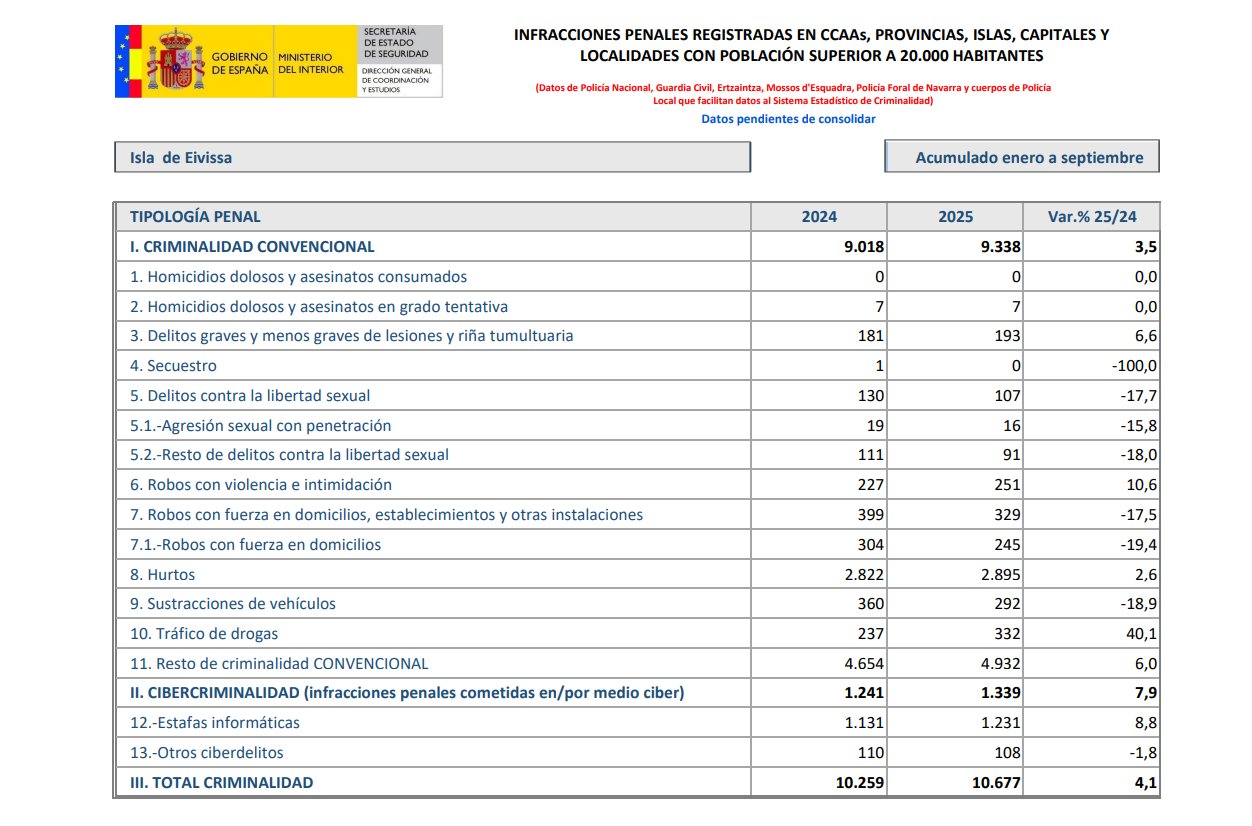
Task: Select the III. TOTAL CRIMINALIDAD row label
Action: point(221,783)
